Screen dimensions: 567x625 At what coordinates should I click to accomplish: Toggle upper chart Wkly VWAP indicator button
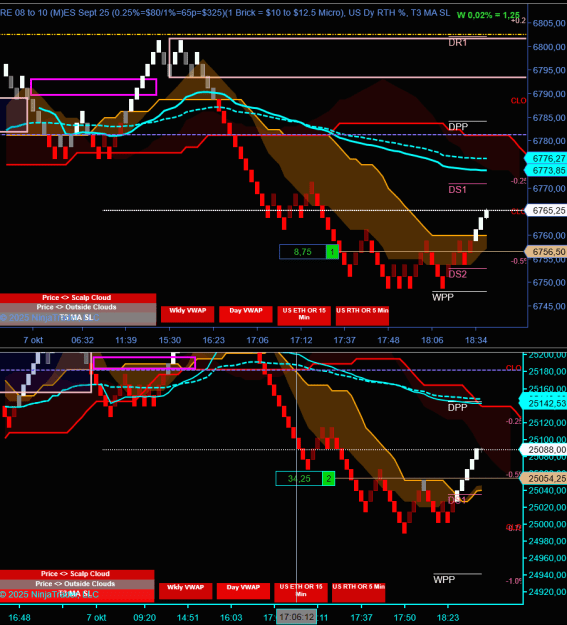pyautogui.click(x=187, y=314)
